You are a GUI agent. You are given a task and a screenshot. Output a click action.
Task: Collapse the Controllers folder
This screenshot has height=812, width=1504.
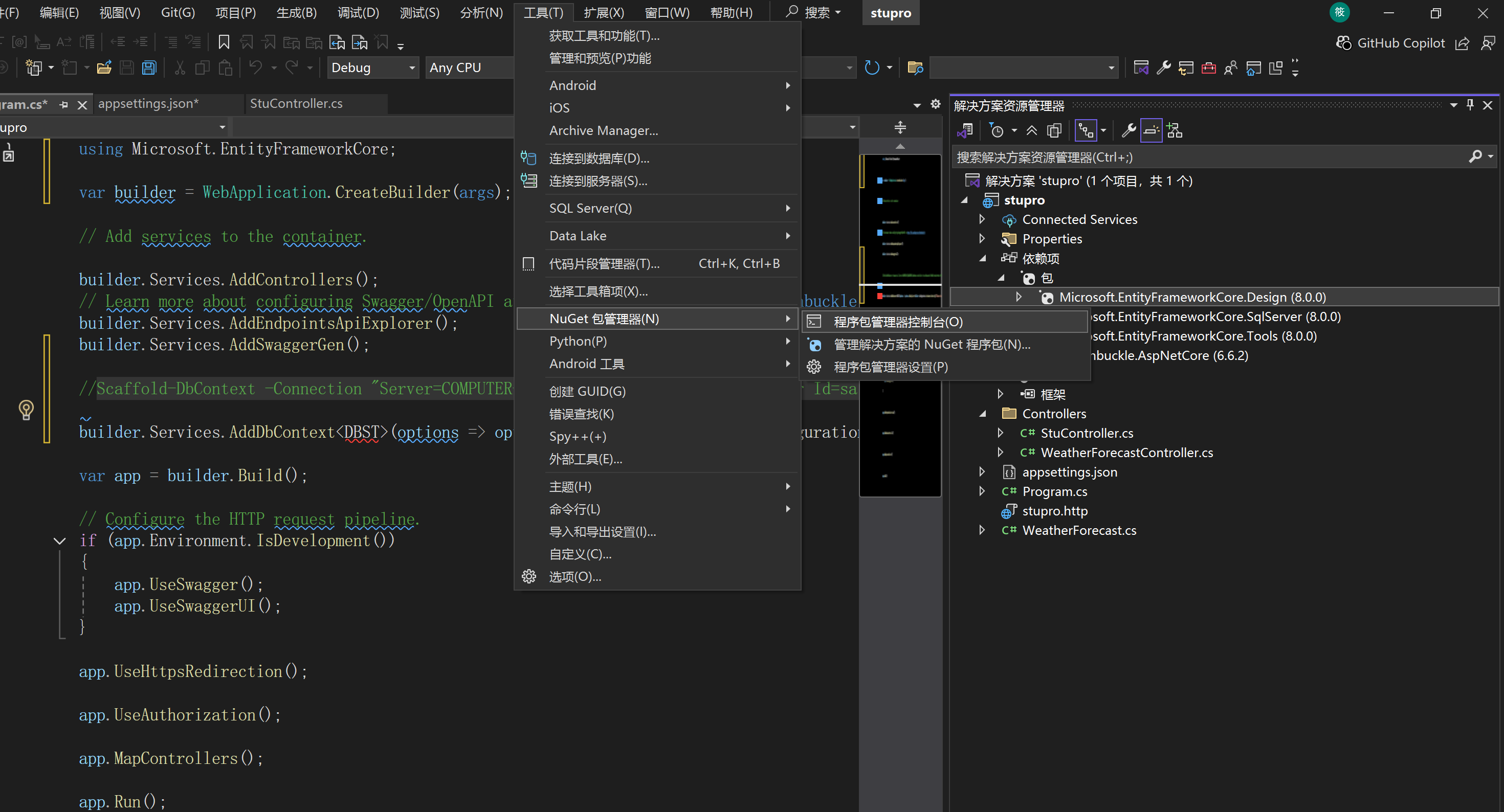[x=983, y=414]
